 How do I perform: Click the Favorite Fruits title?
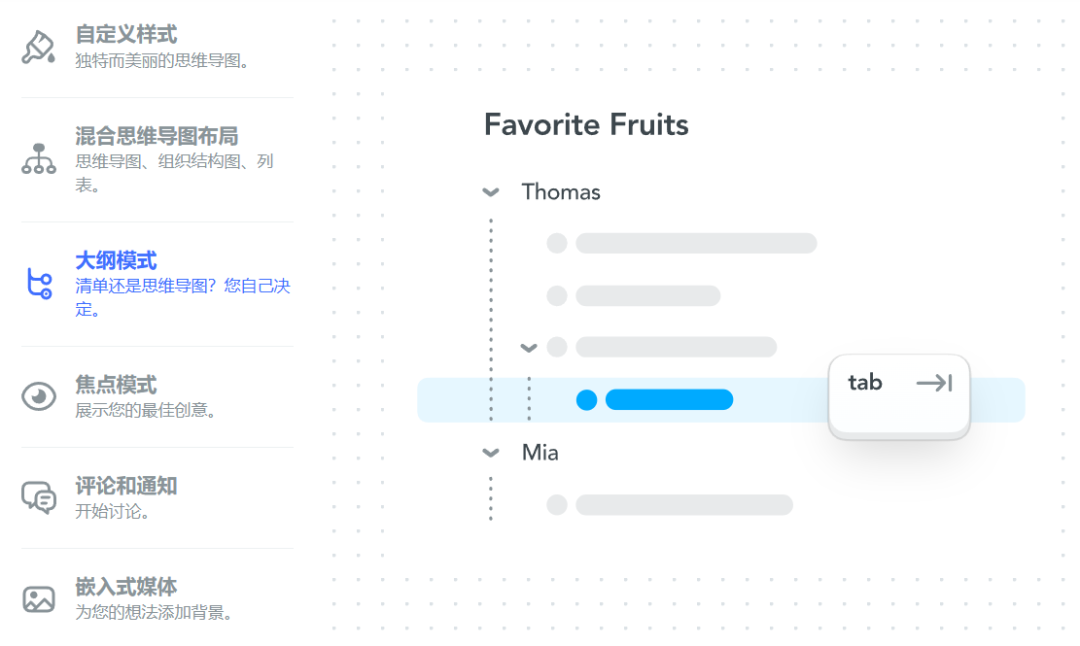point(586,125)
